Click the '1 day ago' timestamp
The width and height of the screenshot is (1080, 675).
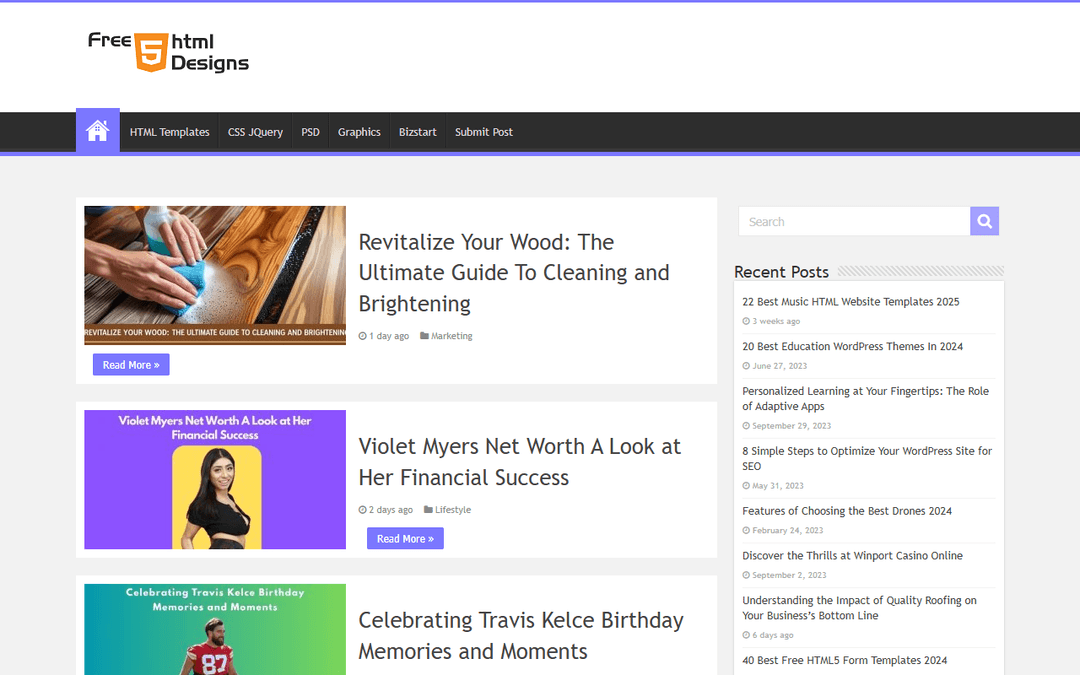(389, 336)
